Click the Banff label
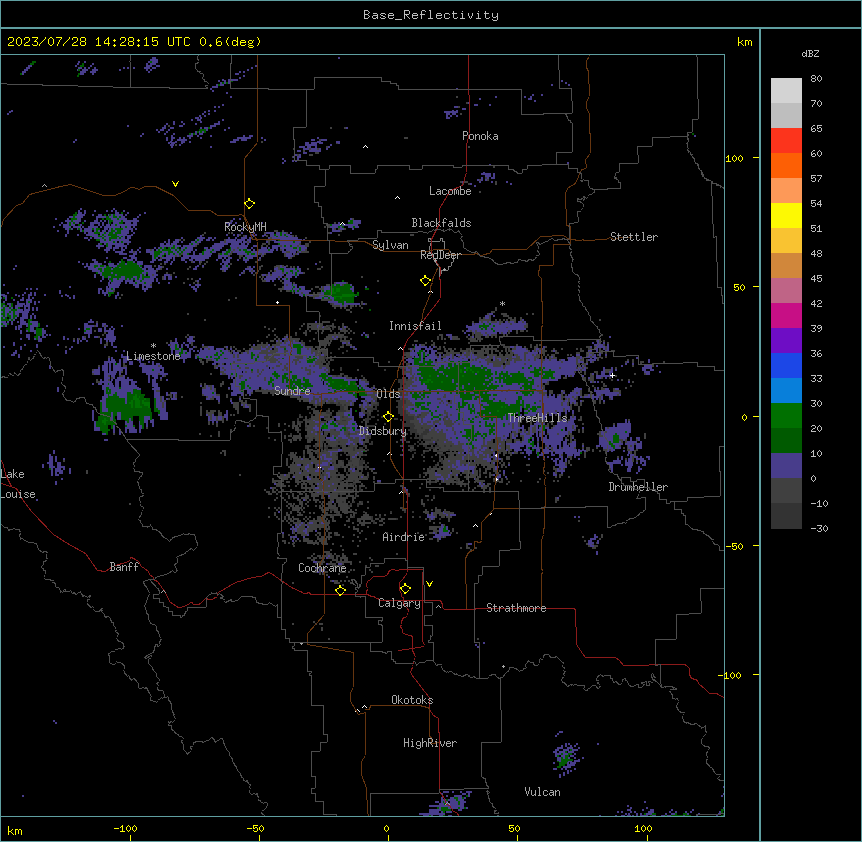The image size is (862, 842). tap(124, 567)
